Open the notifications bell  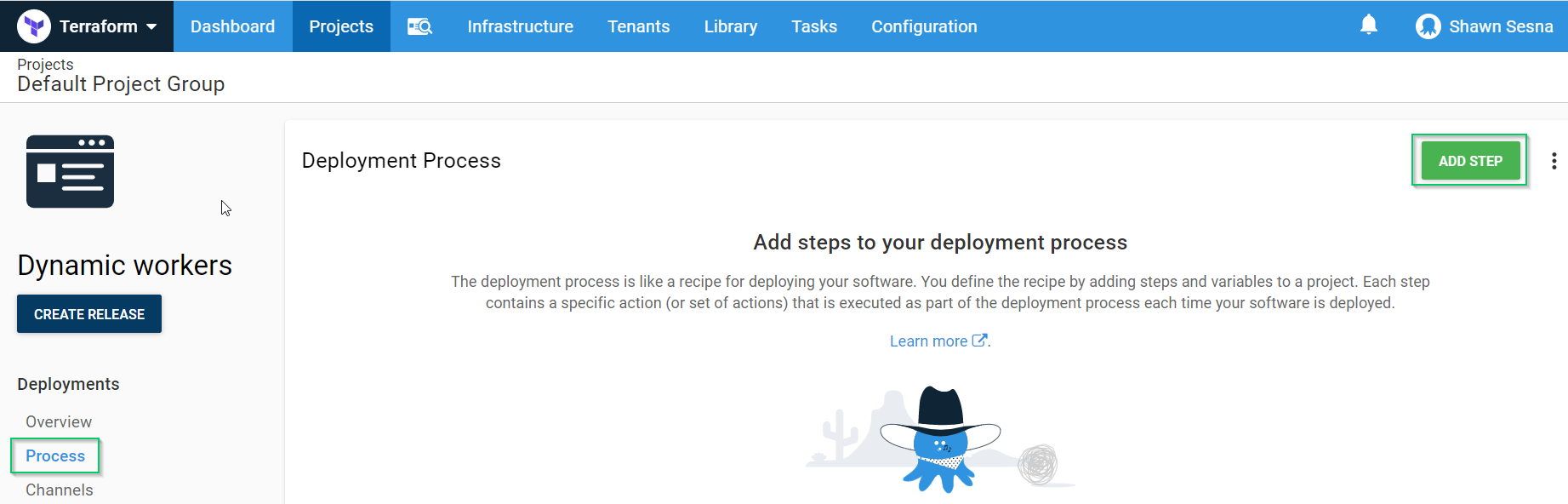click(x=1368, y=25)
